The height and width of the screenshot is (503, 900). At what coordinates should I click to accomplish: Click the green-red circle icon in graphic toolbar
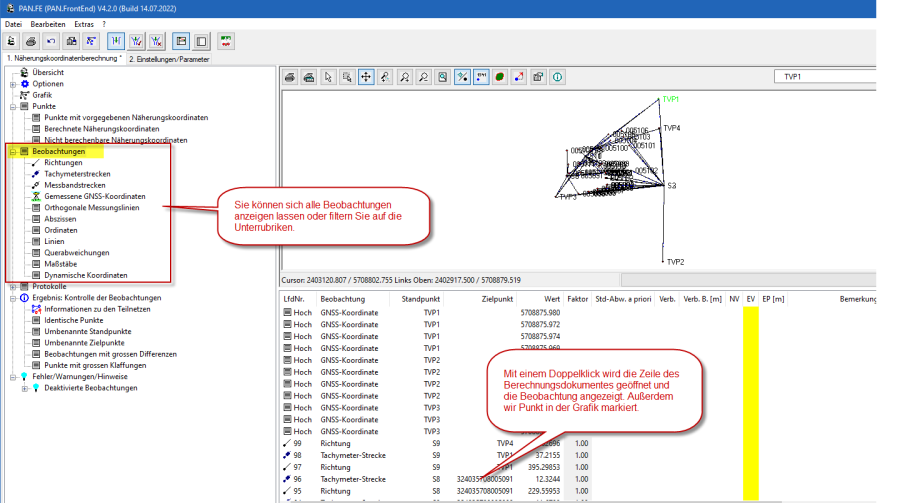[x=499, y=76]
